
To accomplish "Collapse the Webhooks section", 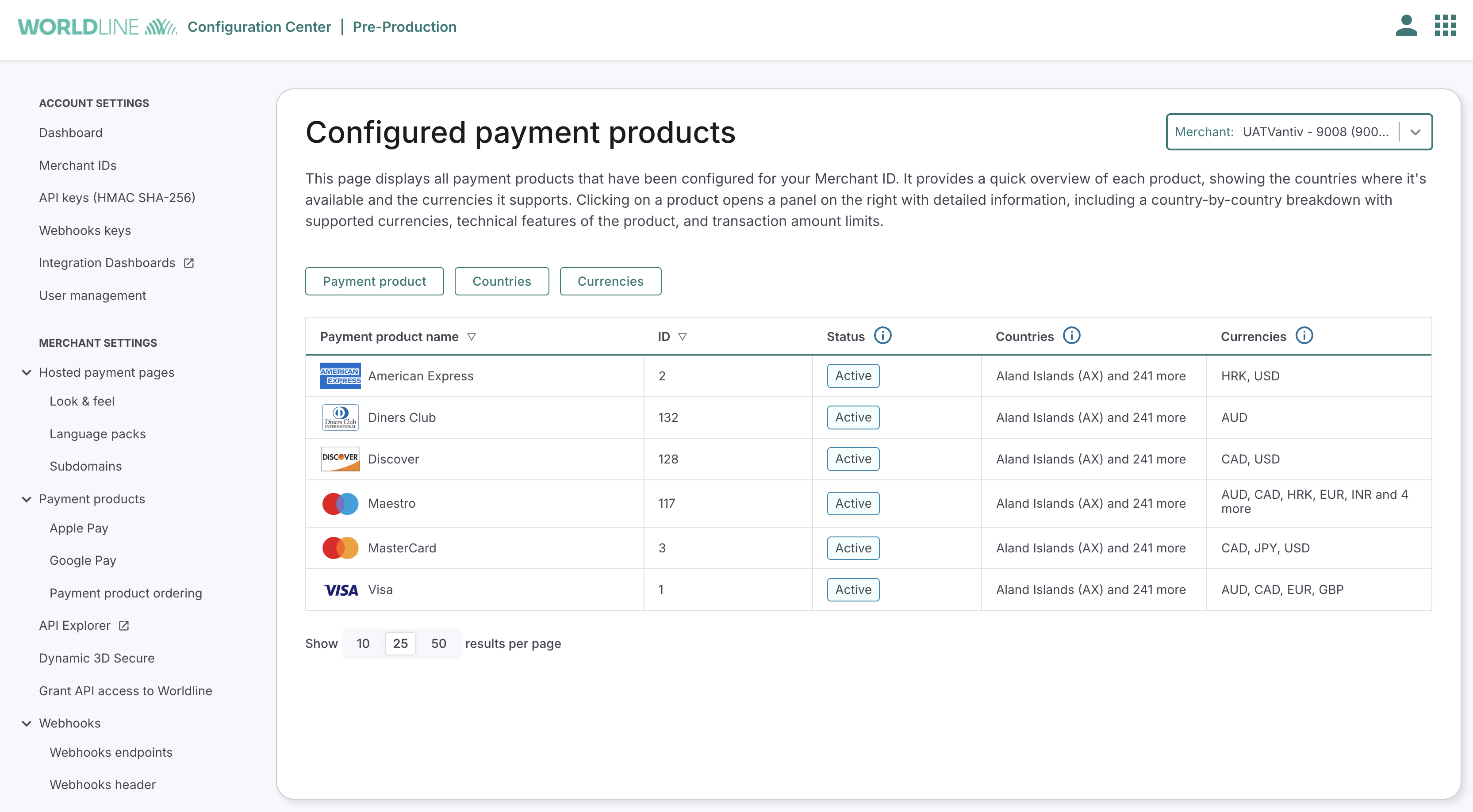I will pos(26,723).
